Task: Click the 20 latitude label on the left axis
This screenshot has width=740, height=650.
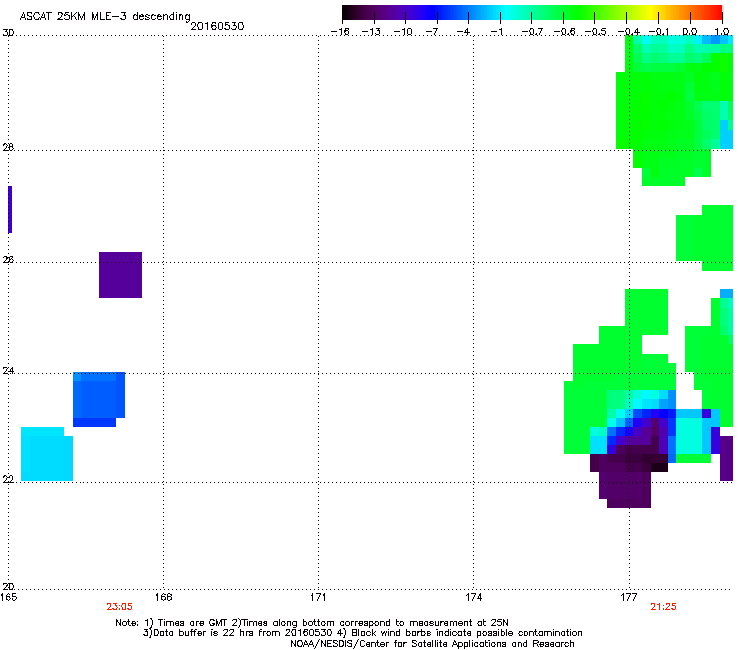Action: [8, 587]
